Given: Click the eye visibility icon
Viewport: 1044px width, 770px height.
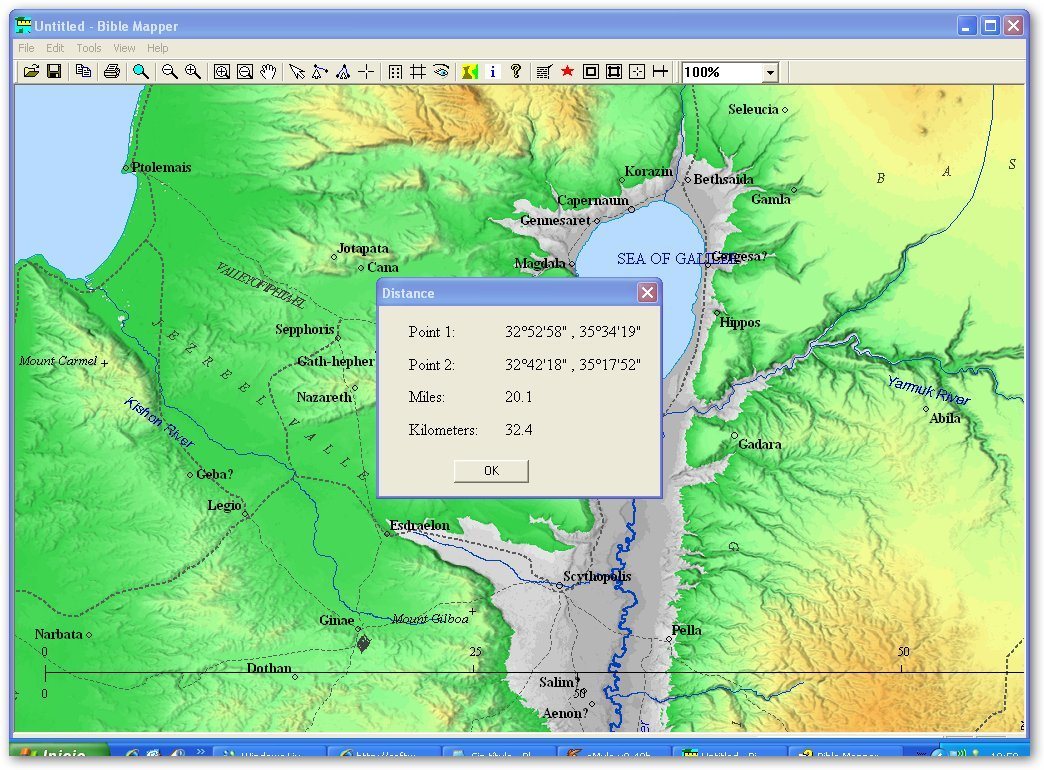Looking at the screenshot, I should (x=440, y=71).
